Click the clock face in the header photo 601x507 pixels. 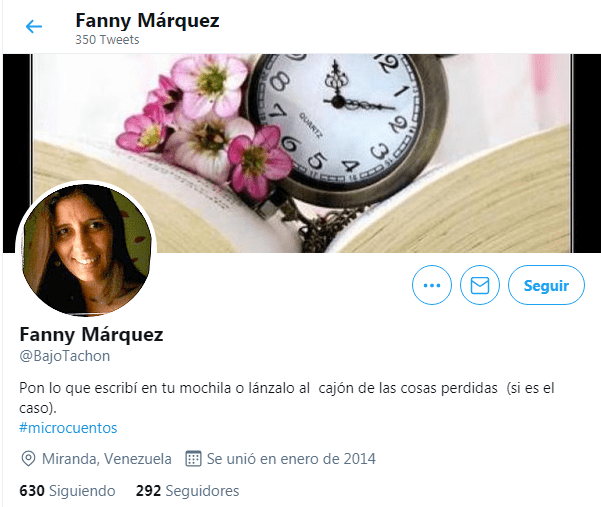(337, 115)
